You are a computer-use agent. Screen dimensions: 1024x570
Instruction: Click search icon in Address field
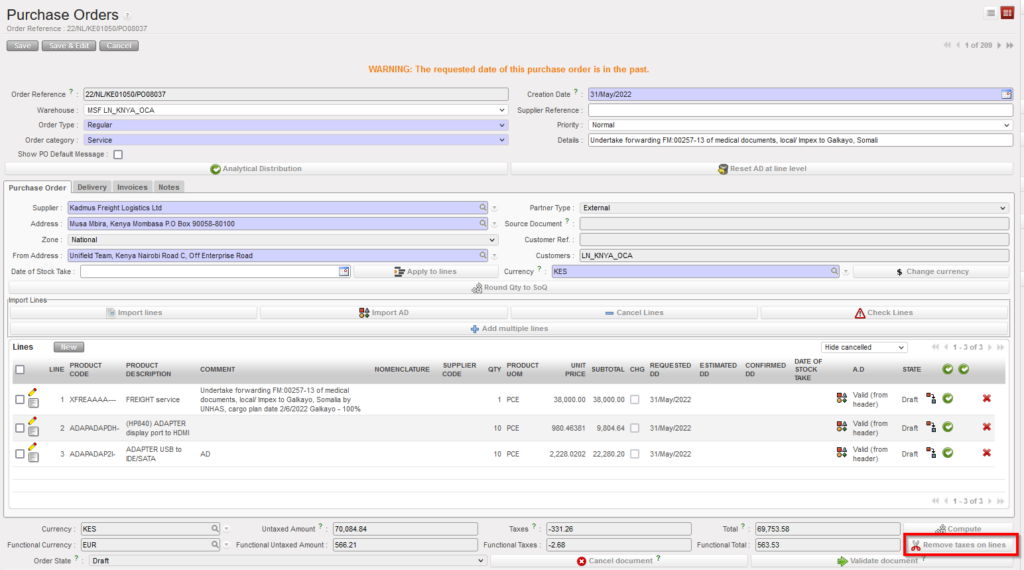[x=483, y=223]
